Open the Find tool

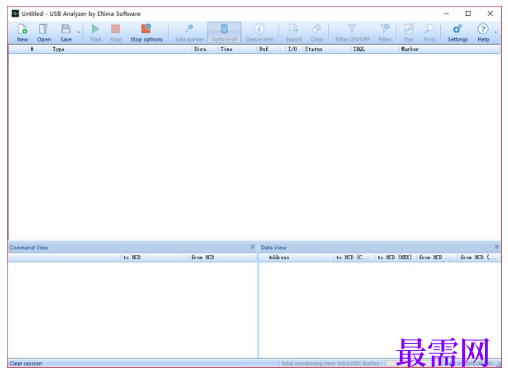coord(429,33)
